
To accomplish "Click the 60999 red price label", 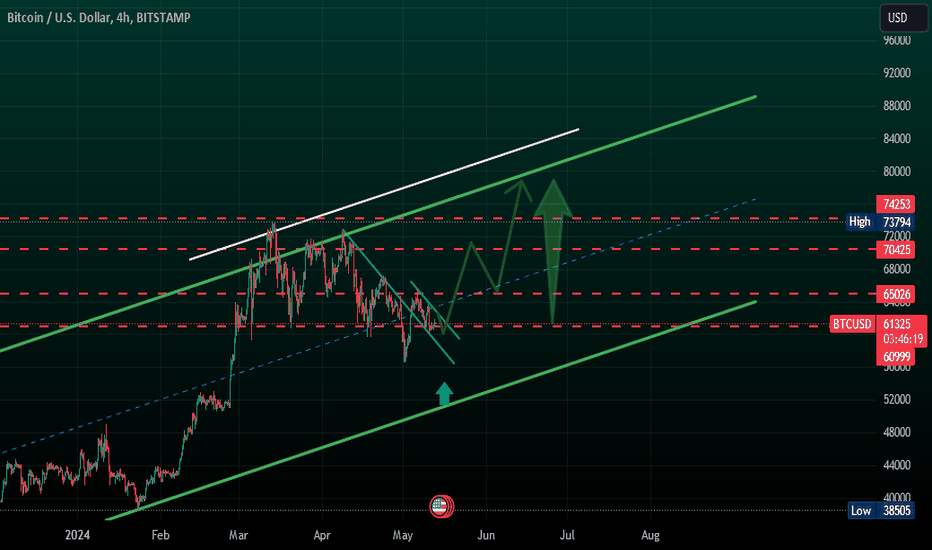I will tap(896, 356).
